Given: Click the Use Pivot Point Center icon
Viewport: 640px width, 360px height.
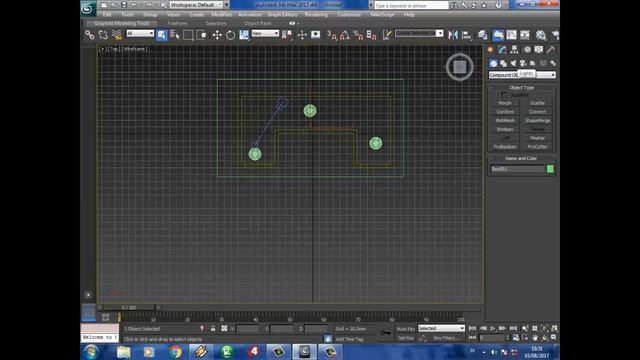Looking at the screenshot, I should pyautogui.click(x=288, y=35).
